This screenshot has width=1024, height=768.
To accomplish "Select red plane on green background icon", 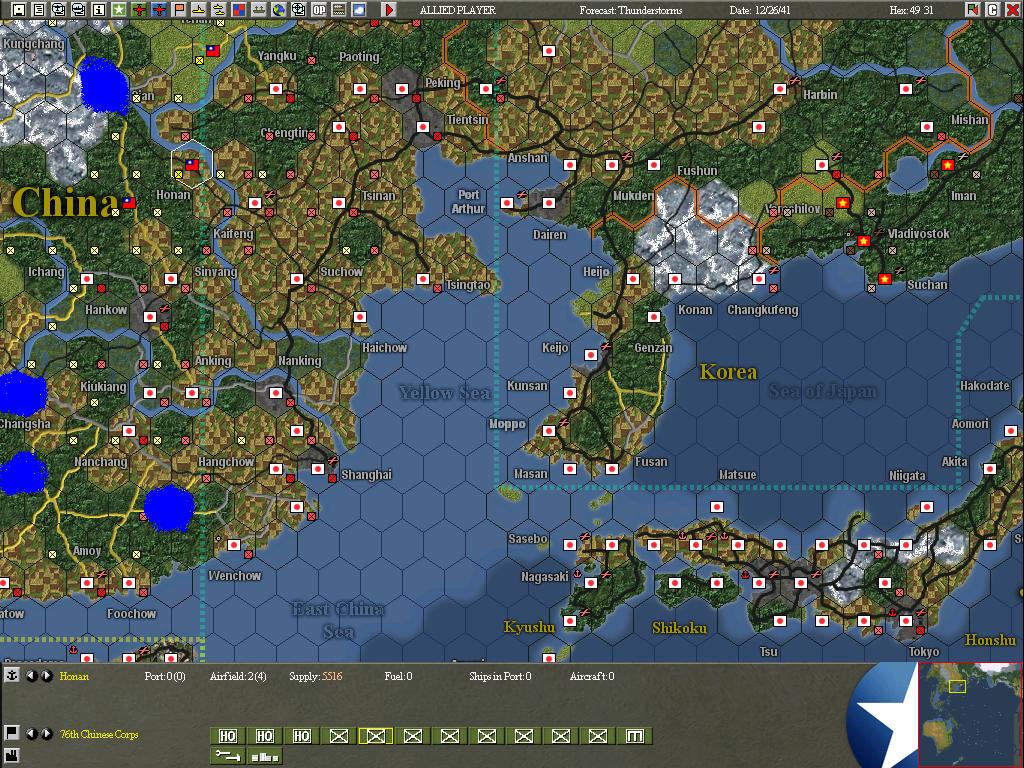I will 138,9.
